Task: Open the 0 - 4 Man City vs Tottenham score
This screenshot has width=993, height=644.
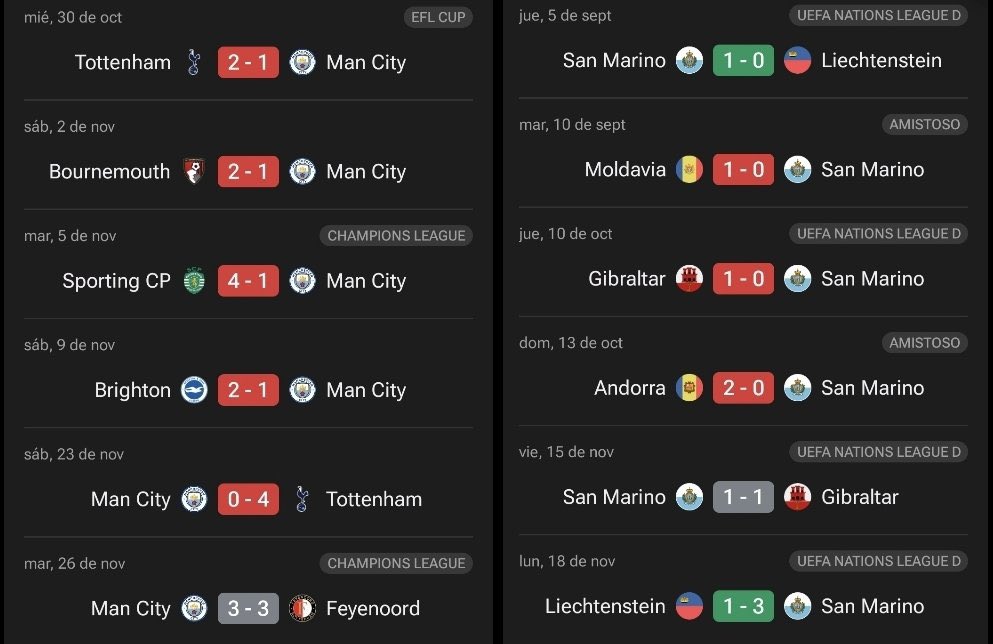Action: pos(248,499)
